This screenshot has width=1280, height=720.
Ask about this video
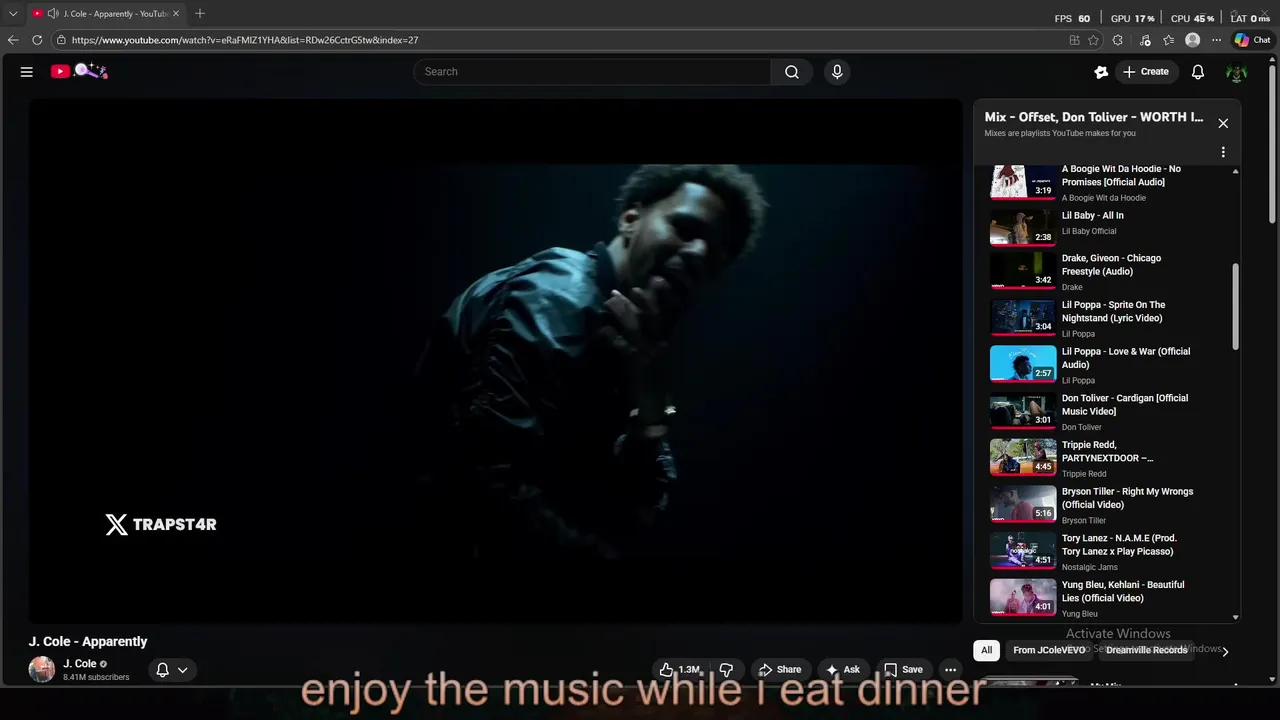click(x=842, y=670)
